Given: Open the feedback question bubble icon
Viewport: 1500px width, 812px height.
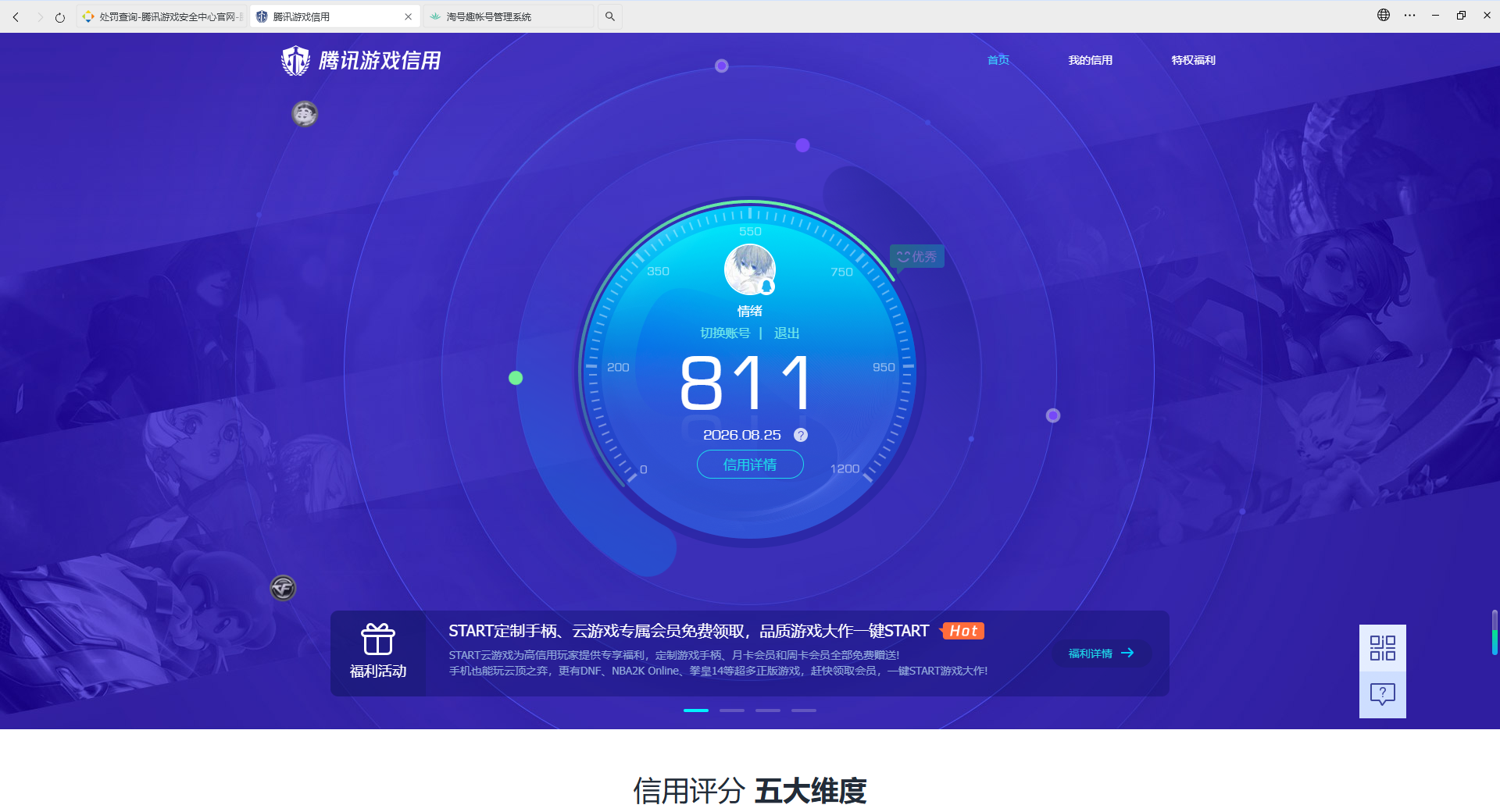Looking at the screenshot, I should pos(1383,695).
